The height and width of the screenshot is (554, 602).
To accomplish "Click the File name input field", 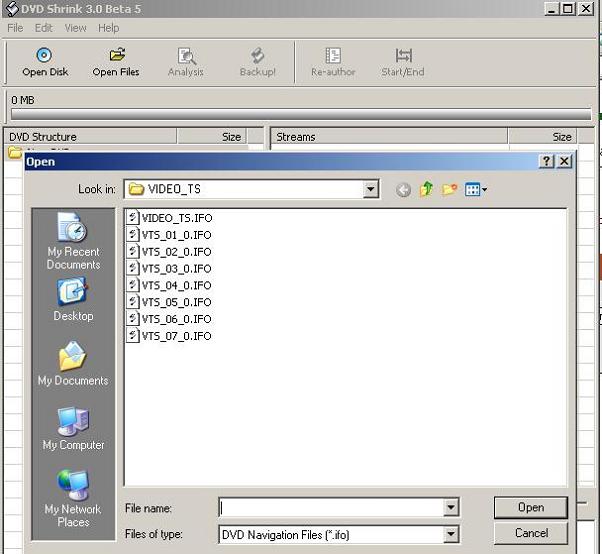I will [331, 508].
